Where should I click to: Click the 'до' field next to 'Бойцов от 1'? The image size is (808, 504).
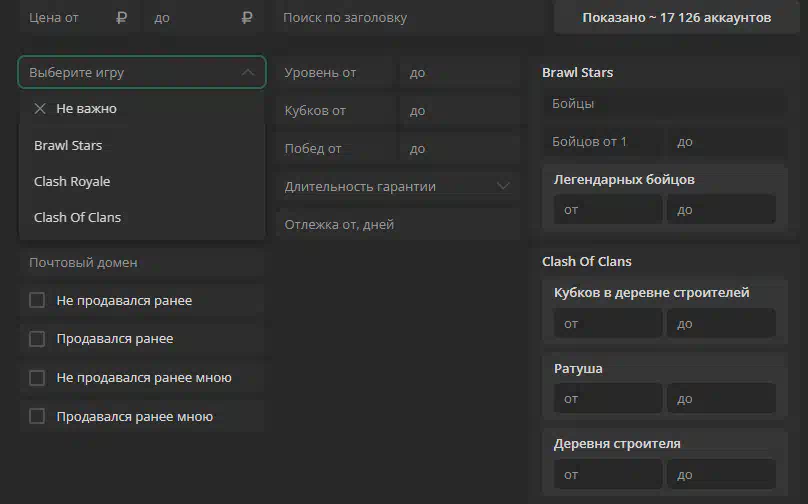[x=728, y=141]
